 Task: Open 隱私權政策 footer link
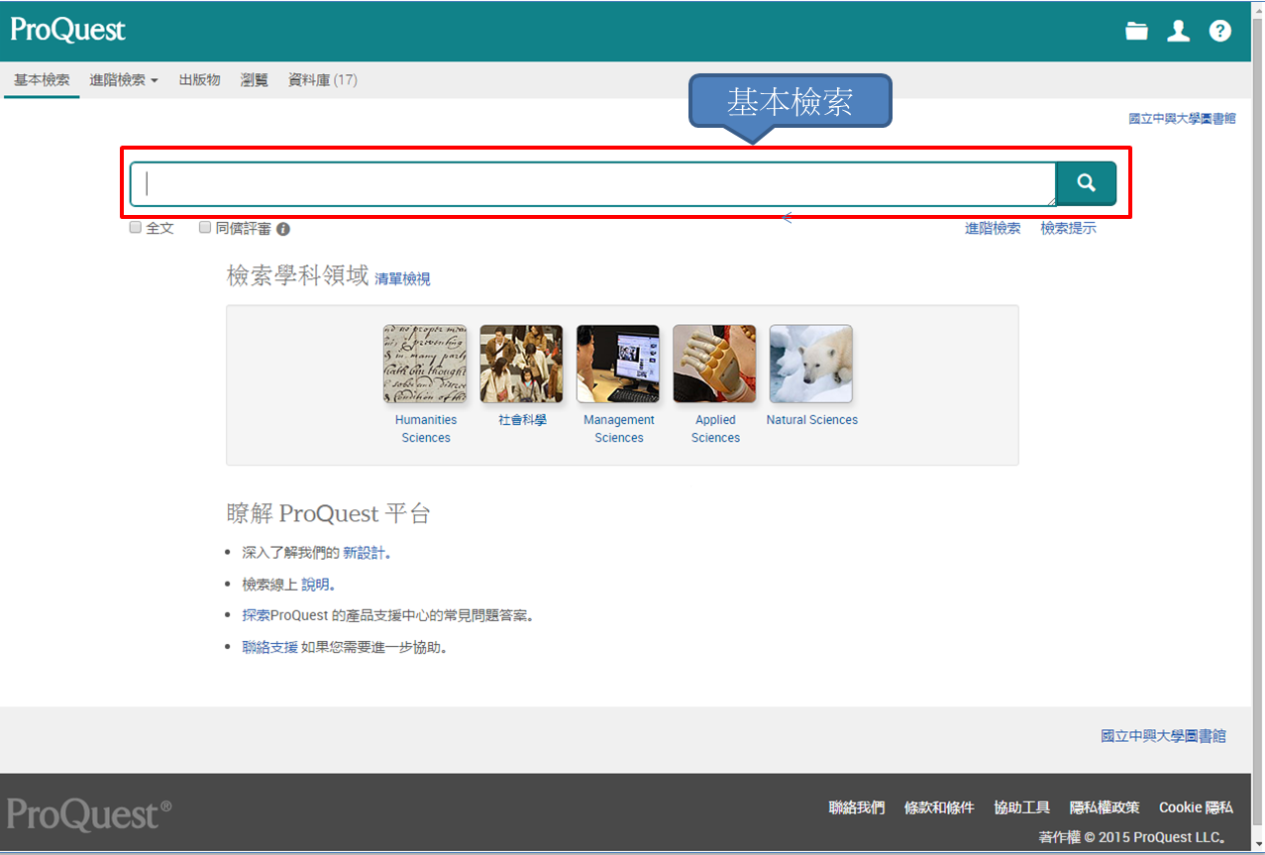click(1104, 808)
